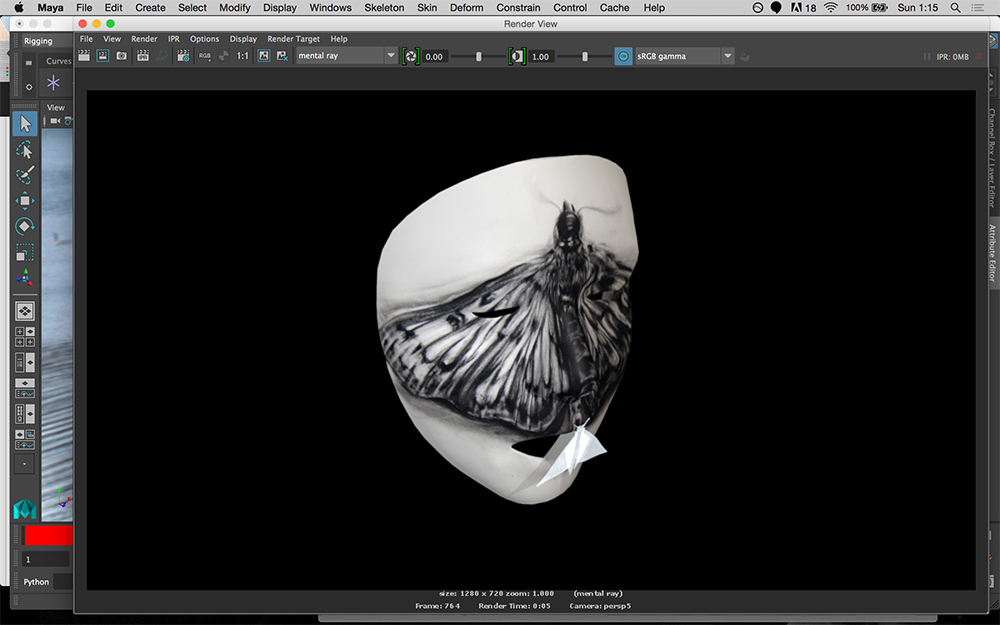Click the Python script language button

37,581
